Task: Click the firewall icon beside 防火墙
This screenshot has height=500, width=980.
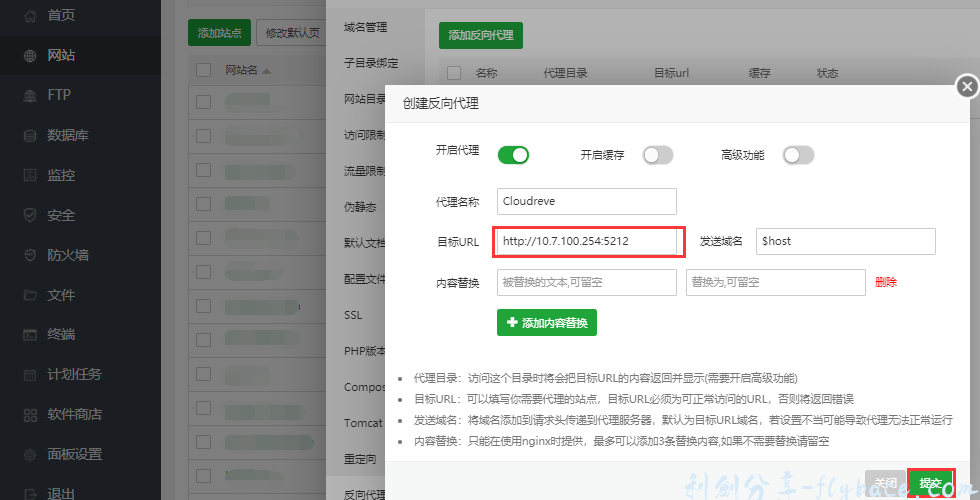Action: pos(30,255)
